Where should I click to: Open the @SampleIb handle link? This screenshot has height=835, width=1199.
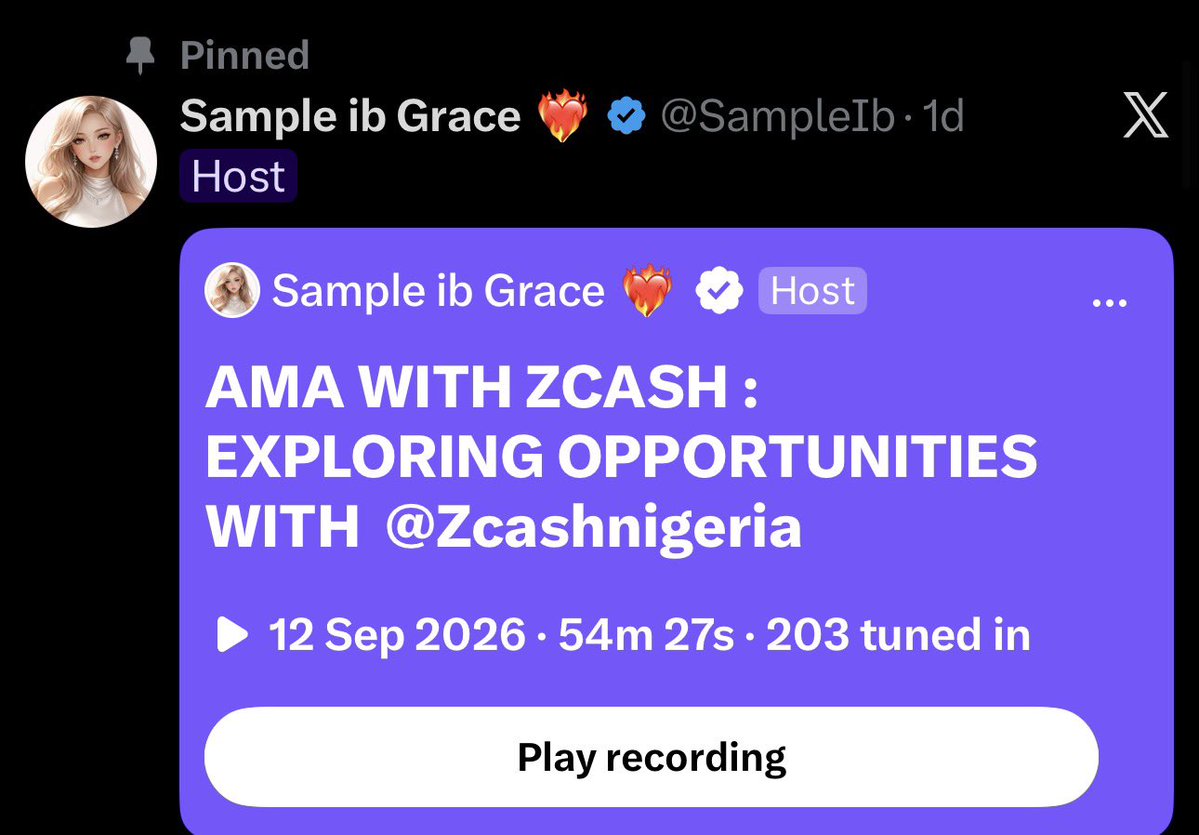777,117
